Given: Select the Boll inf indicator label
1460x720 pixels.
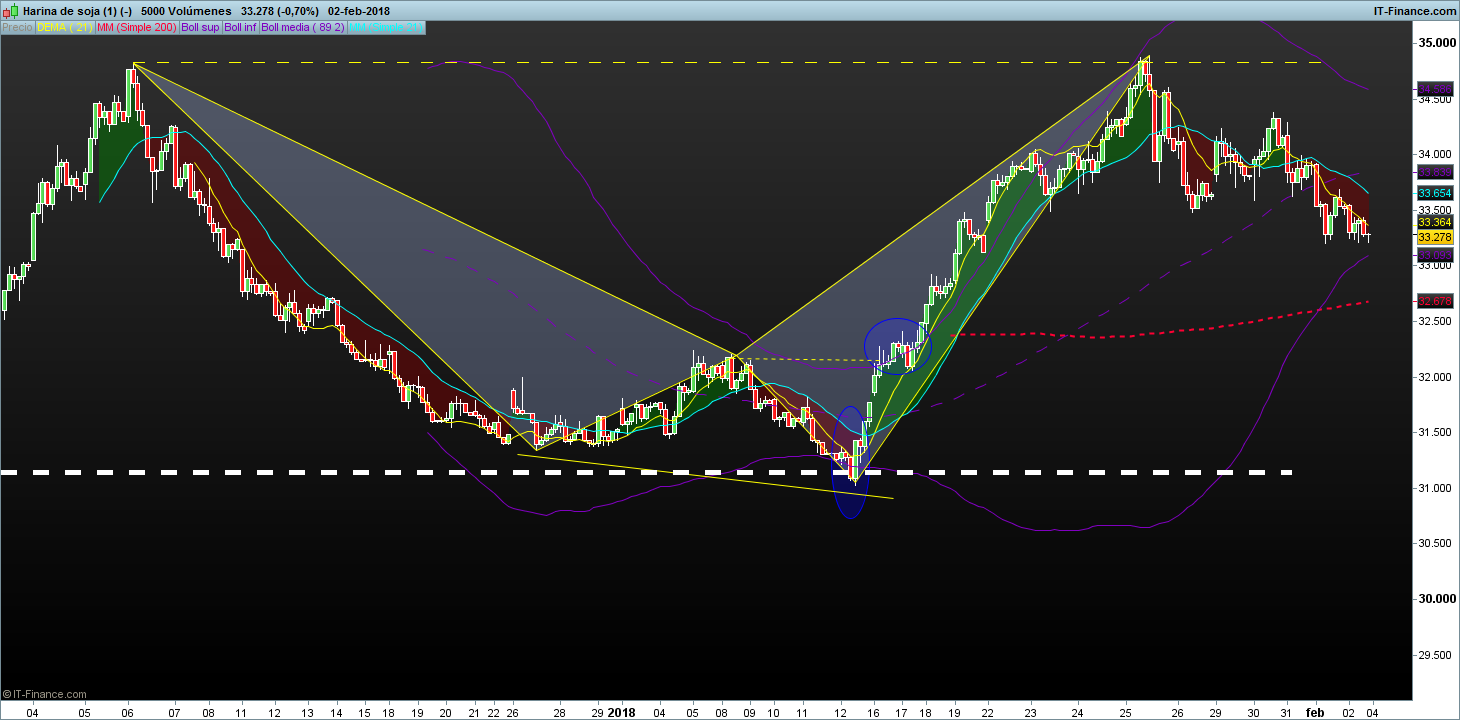Looking at the screenshot, I should [x=240, y=28].
